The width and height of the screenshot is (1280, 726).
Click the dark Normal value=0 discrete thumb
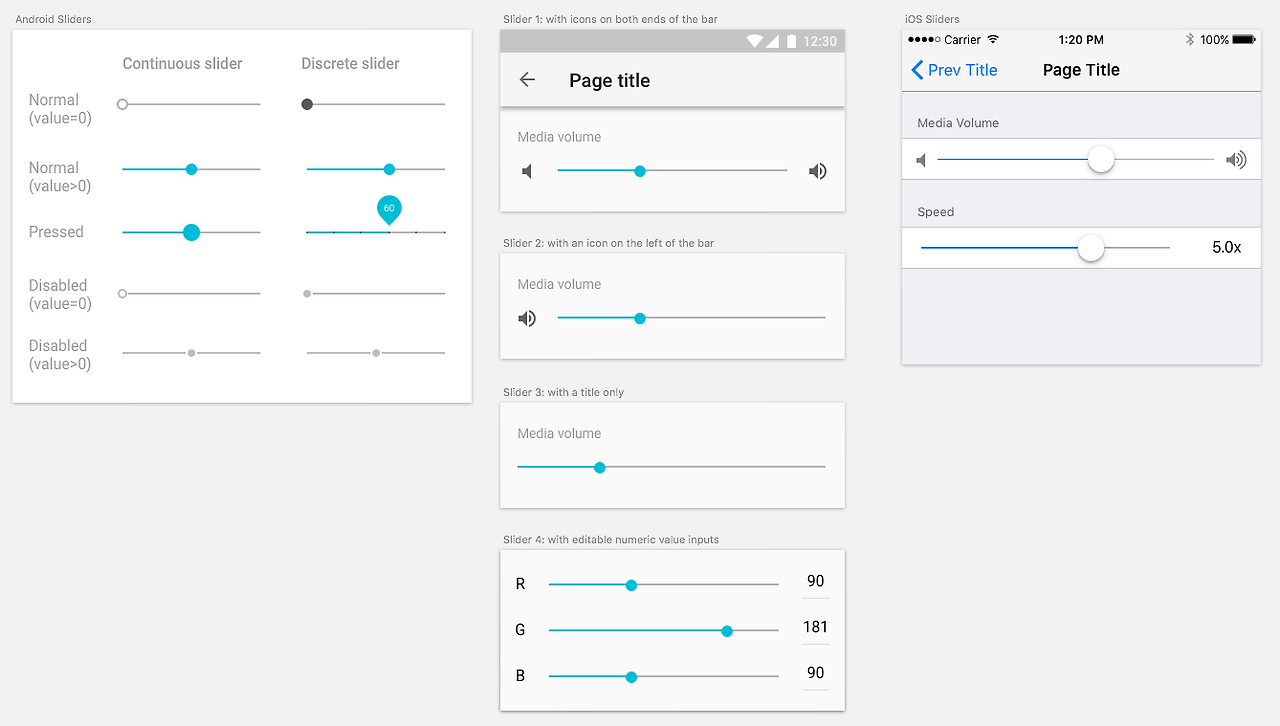click(x=307, y=104)
